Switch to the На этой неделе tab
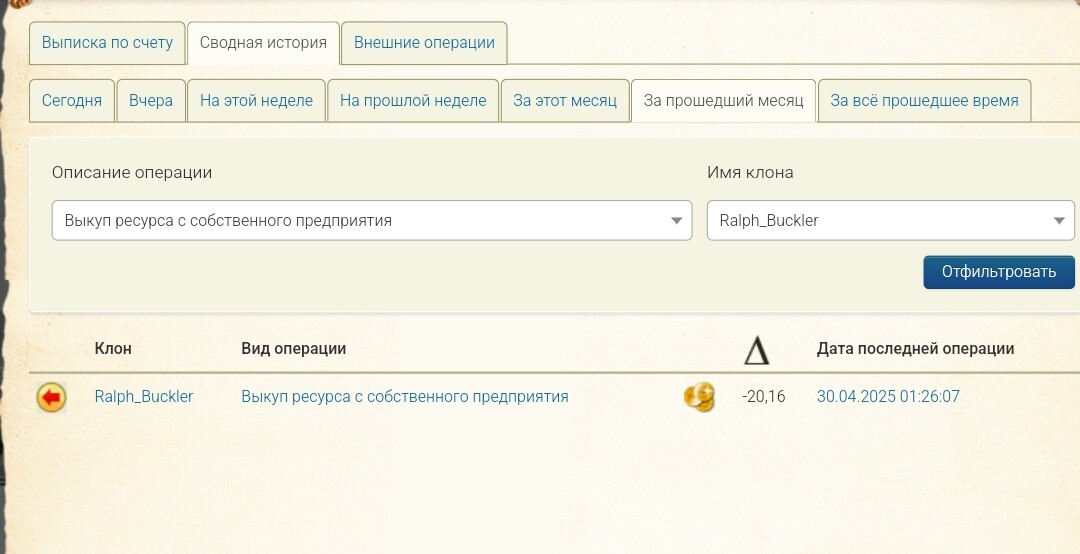The width and height of the screenshot is (1080, 554). [256, 101]
